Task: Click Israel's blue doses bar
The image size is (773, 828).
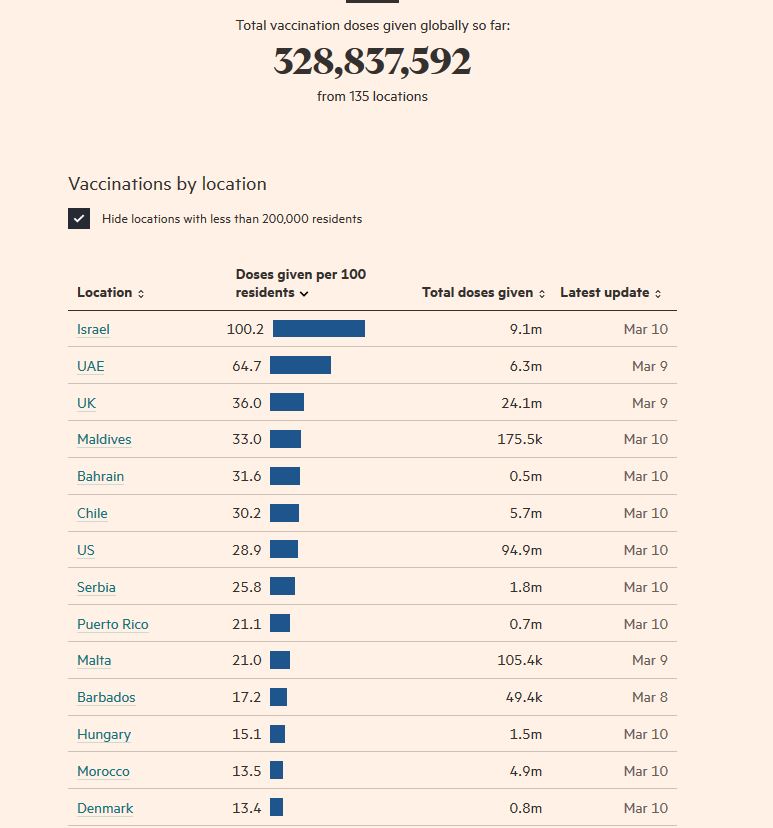Action: [x=318, y=329]
